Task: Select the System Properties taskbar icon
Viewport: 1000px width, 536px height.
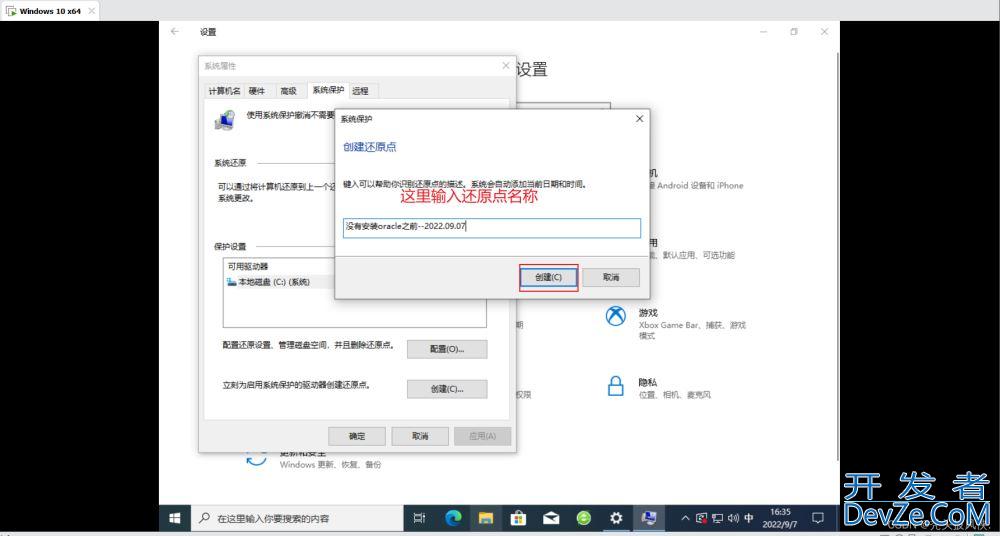Action: click(x=649, y=517)
